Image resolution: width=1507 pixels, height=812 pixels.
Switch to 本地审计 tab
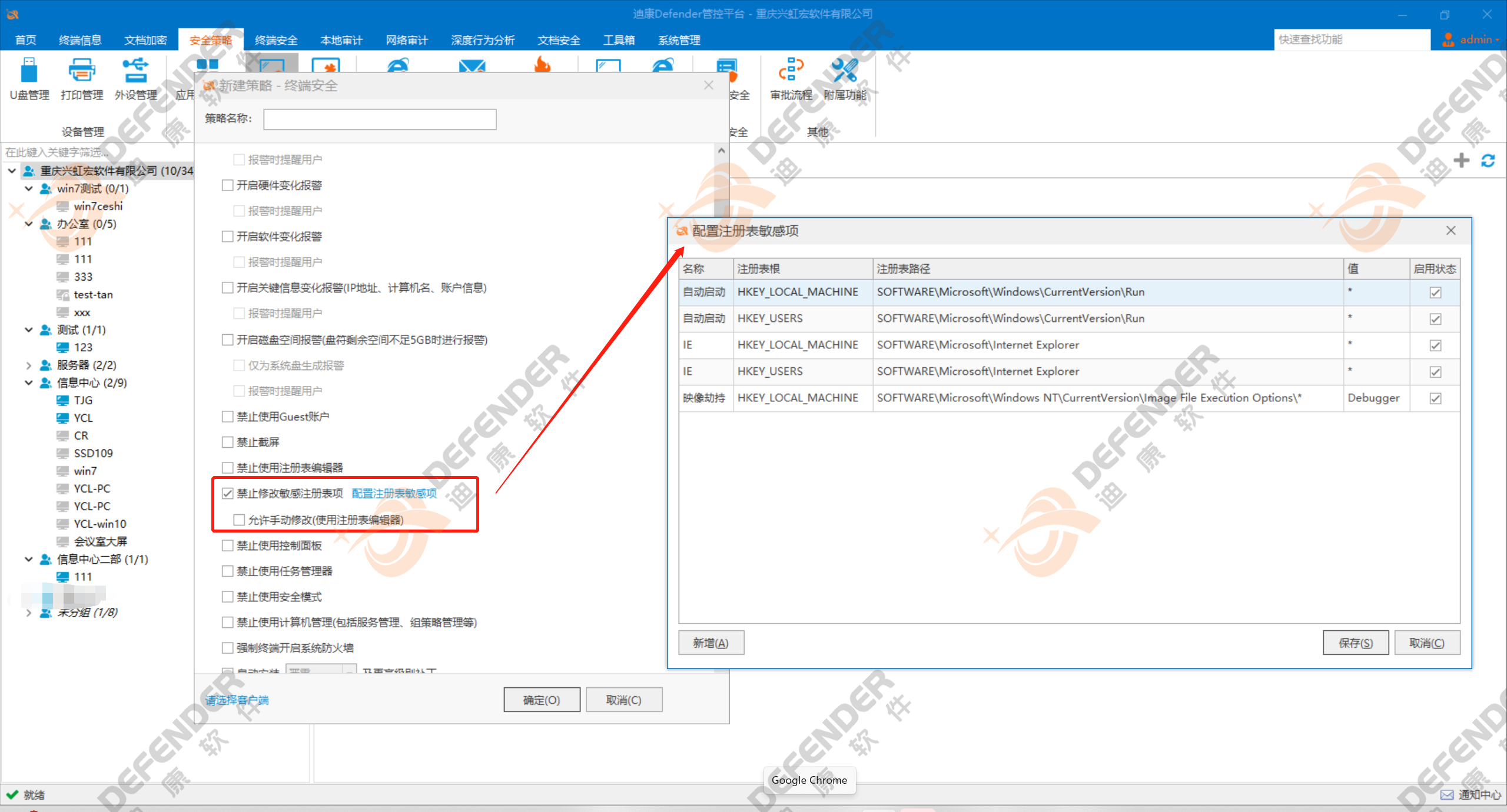tap(341, 40)
